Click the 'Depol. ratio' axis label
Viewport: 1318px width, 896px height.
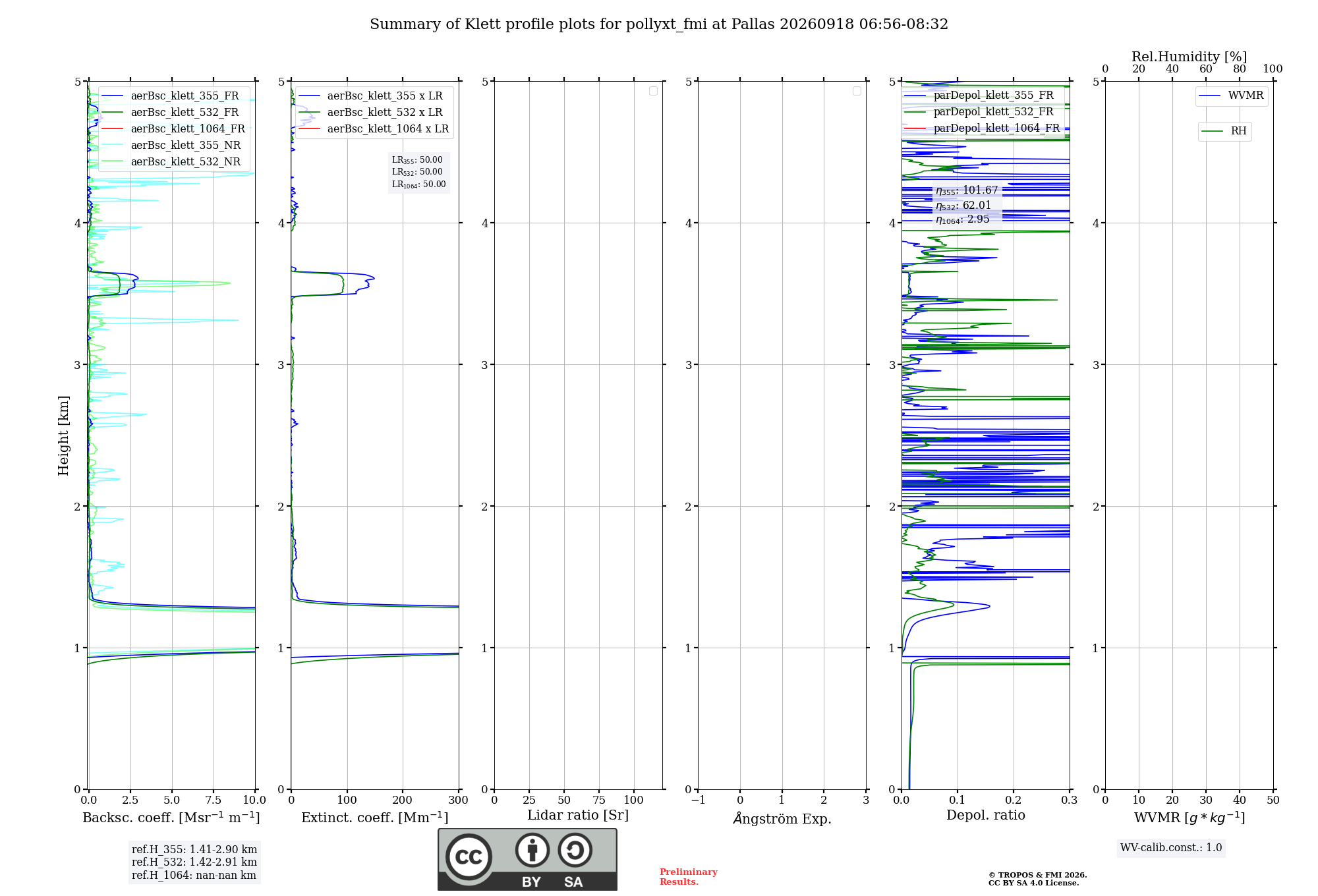coord(986,815)
